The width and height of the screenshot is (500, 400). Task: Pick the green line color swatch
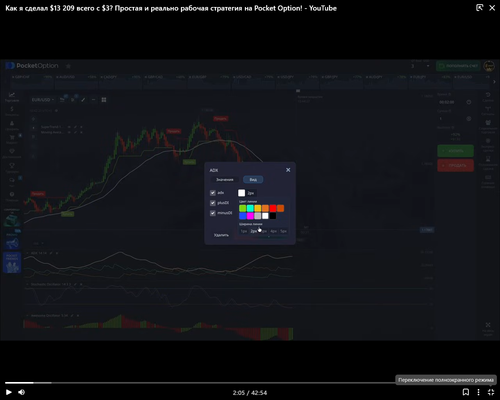[x=243, y=208]
